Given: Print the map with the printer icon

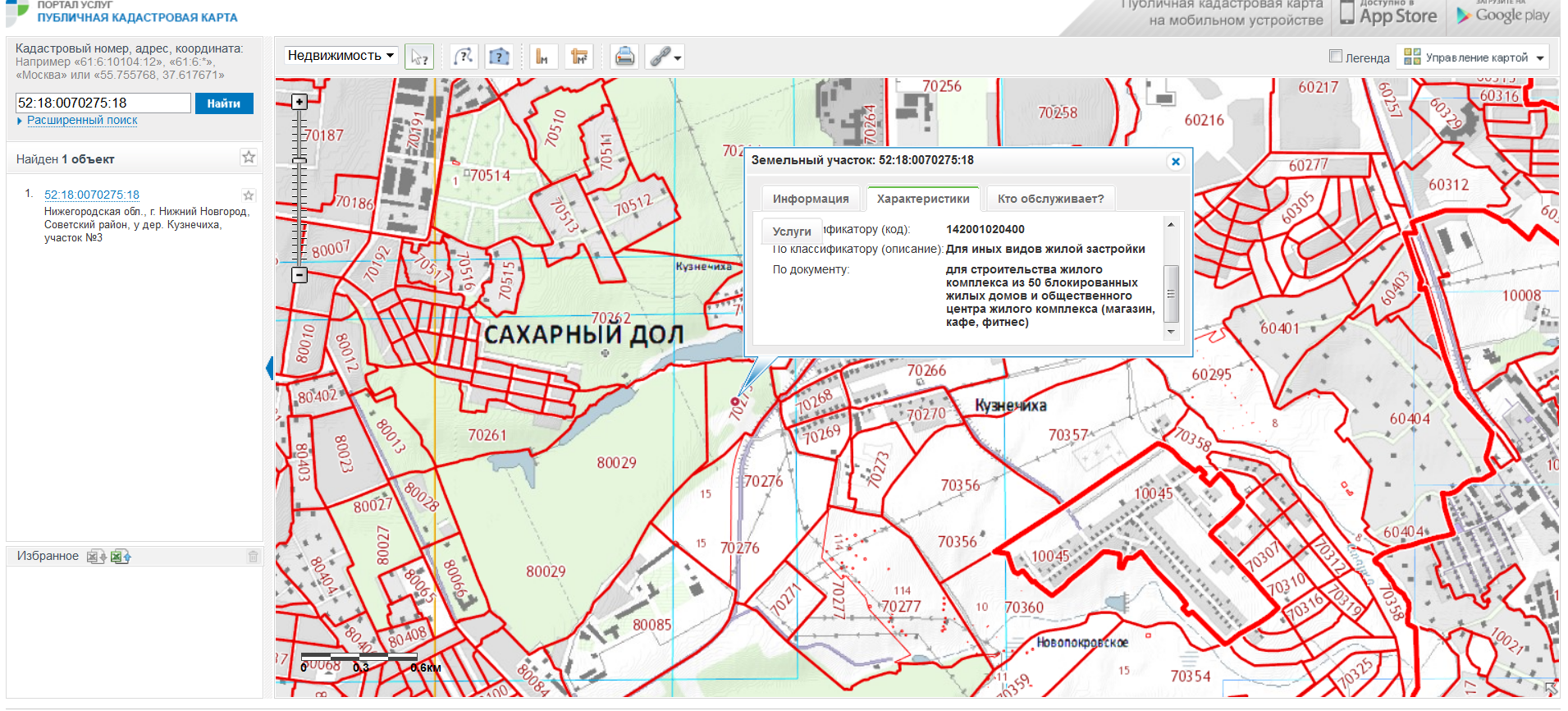Looking at the screenshot, I should click(624, 57).
